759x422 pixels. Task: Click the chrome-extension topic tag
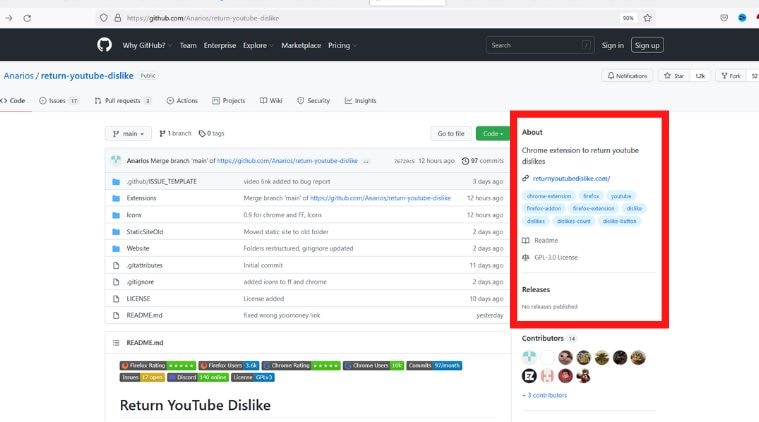point(548,196)
